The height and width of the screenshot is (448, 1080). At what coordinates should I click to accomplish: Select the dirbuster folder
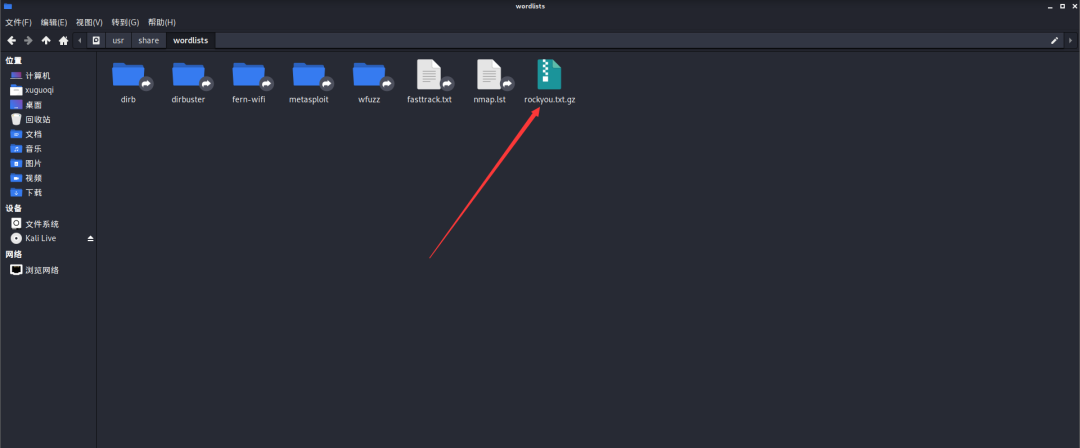188,74
